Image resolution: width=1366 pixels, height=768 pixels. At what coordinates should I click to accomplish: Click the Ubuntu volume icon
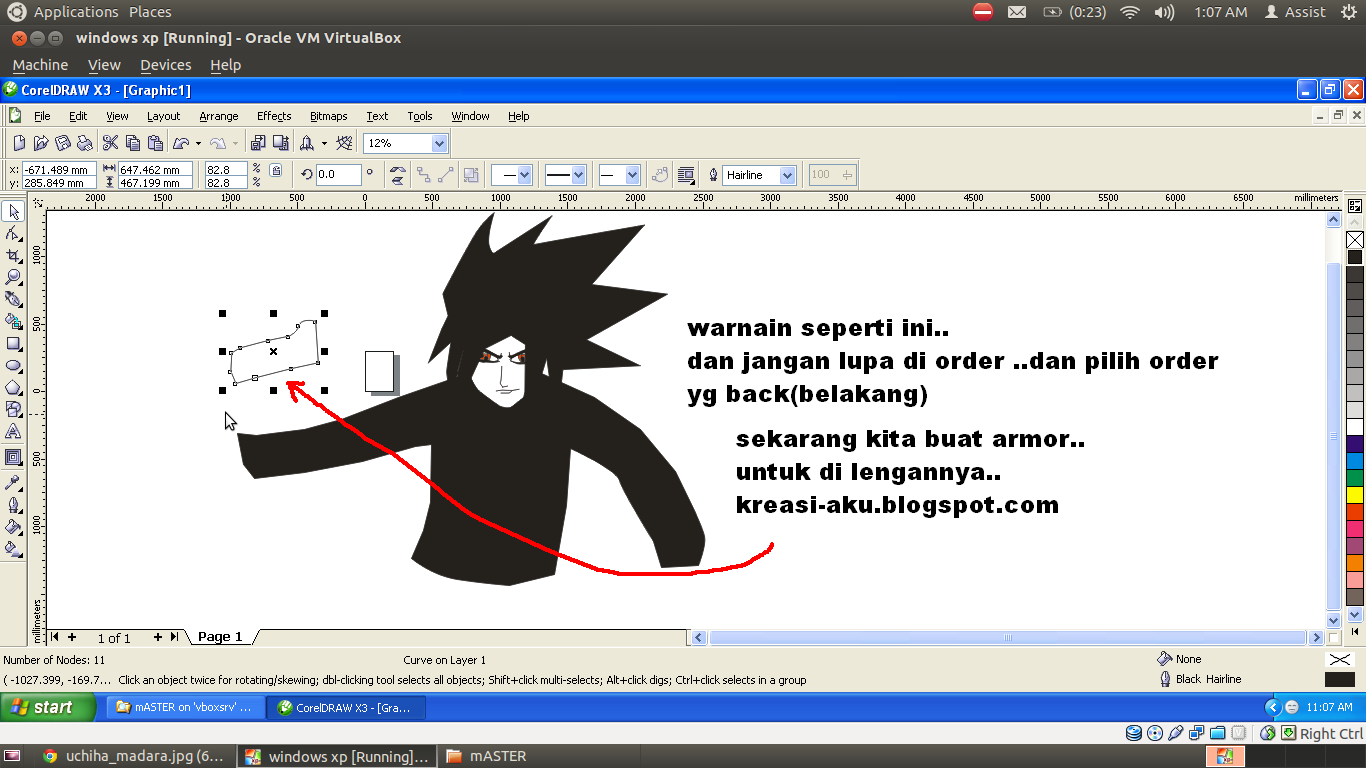(x=1164, y=12)
